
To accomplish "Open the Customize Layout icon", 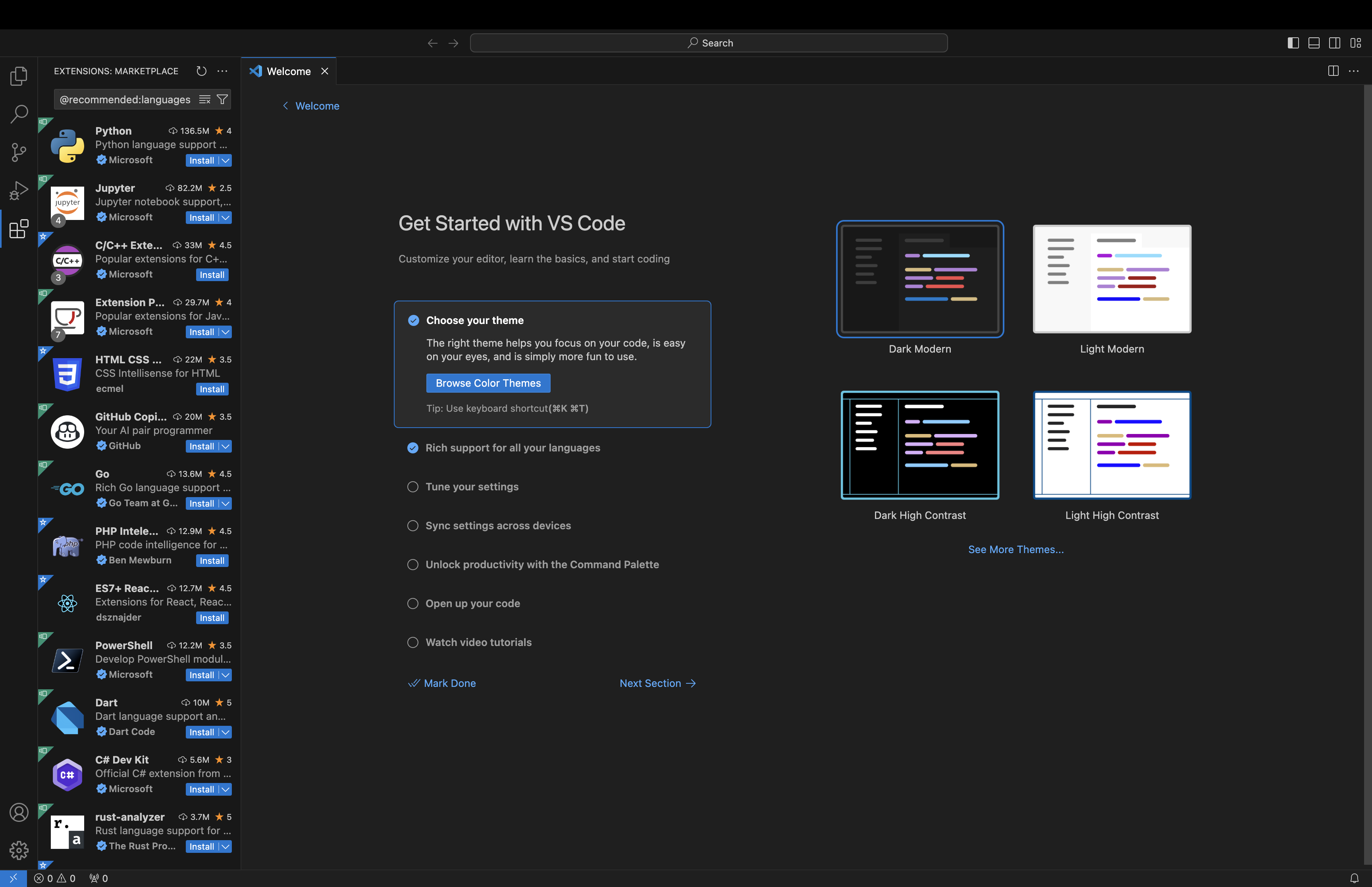I will pos(1355,43).
